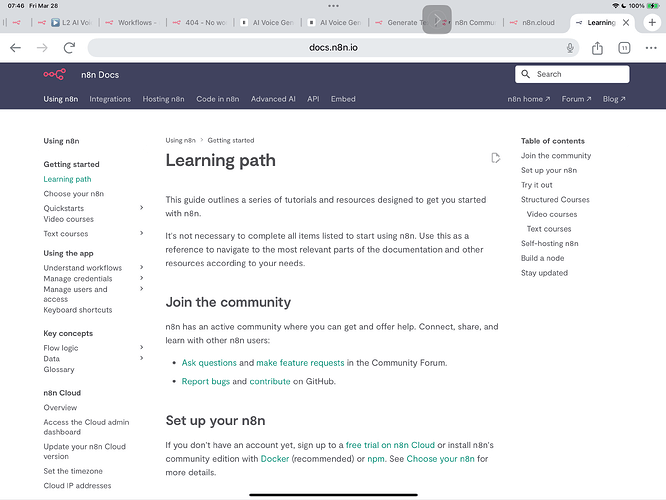Open the Forum external link

point(576,99)
